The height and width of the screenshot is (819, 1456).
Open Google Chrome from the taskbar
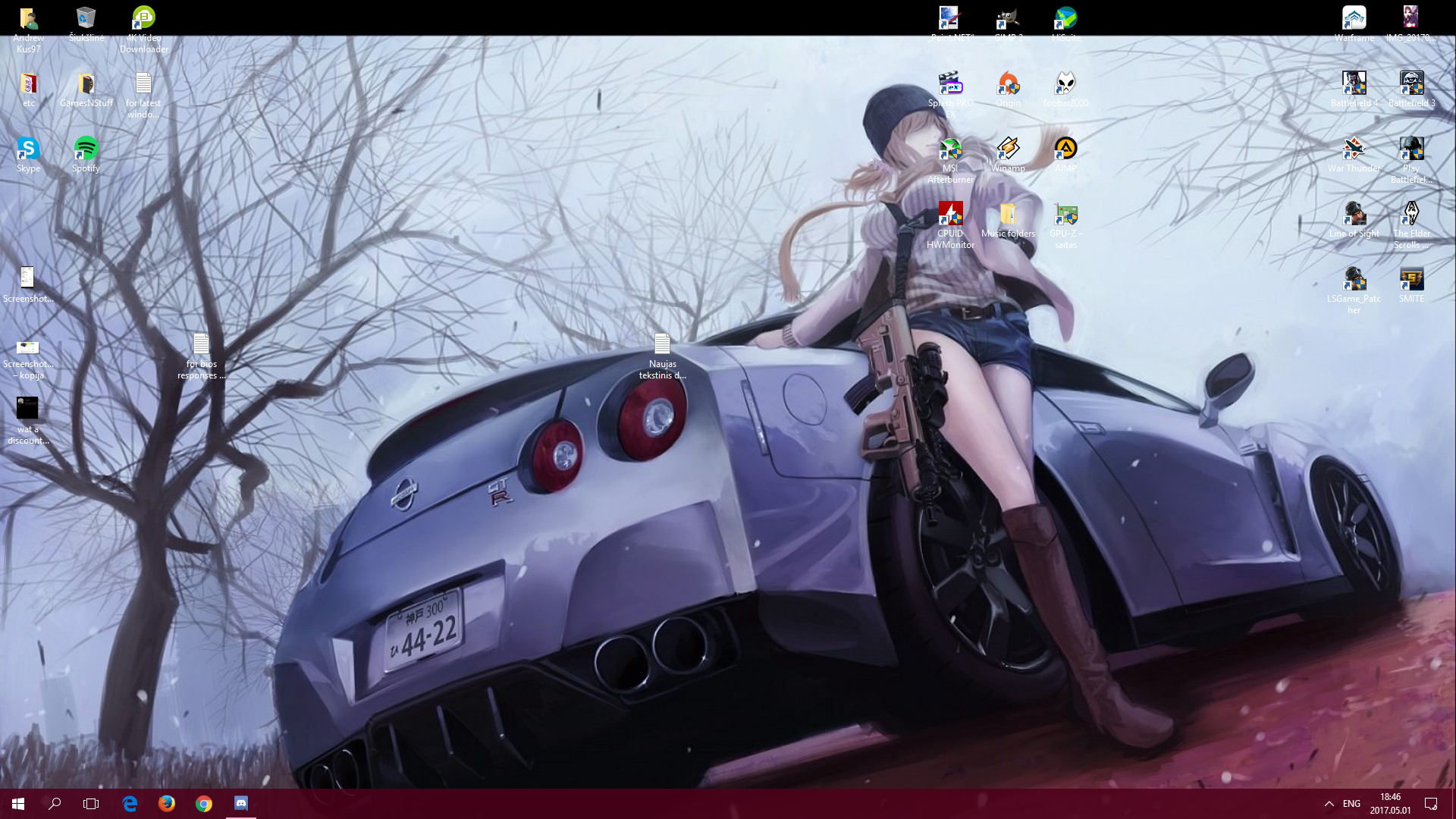[x=204, y=804]
